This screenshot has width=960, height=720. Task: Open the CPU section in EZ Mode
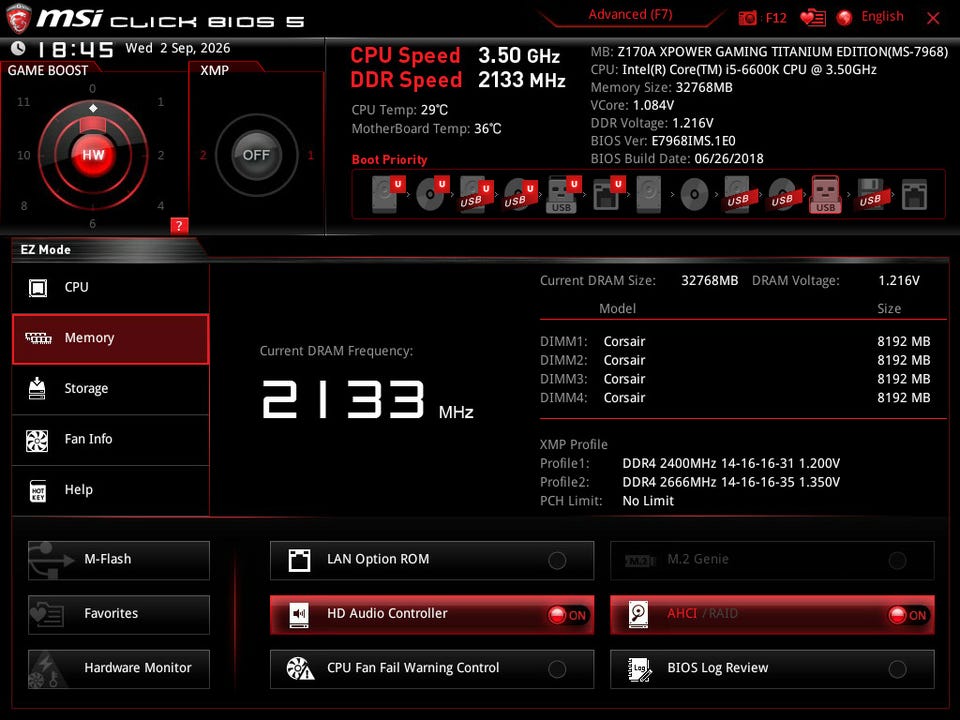click(x=110, y=288)
